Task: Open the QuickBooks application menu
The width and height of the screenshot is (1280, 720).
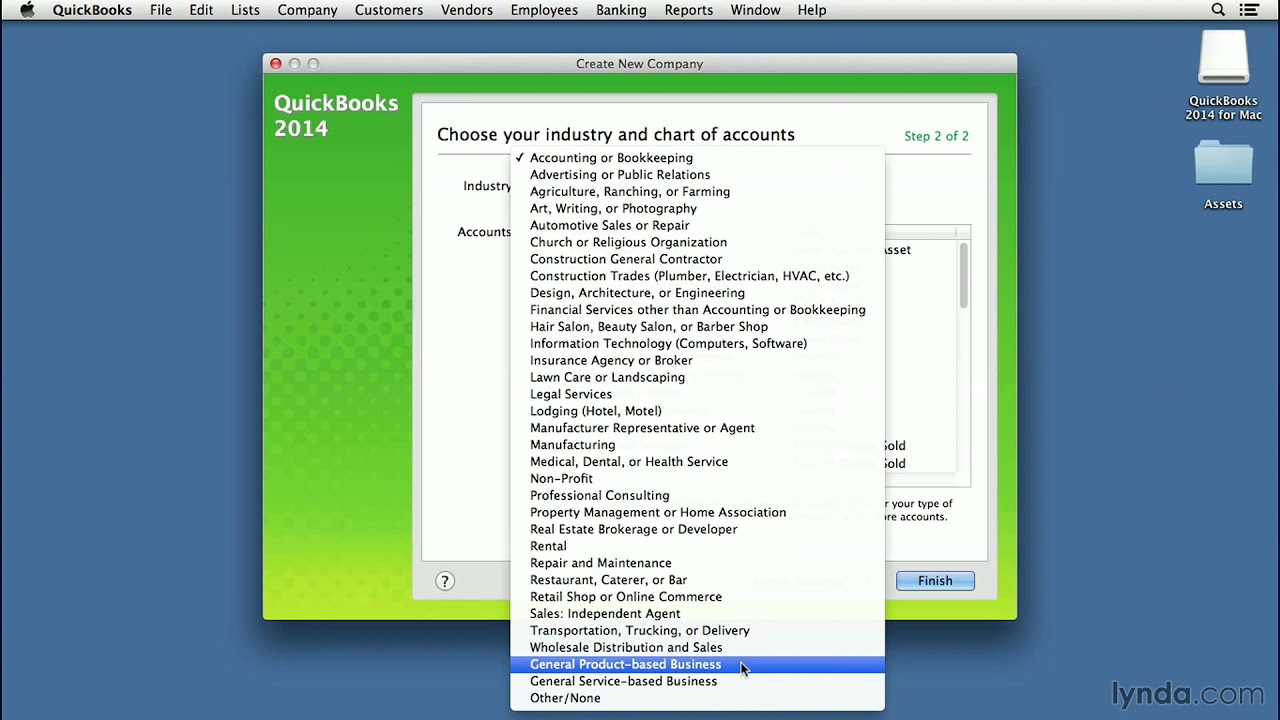Action: [x=92, y=10]
